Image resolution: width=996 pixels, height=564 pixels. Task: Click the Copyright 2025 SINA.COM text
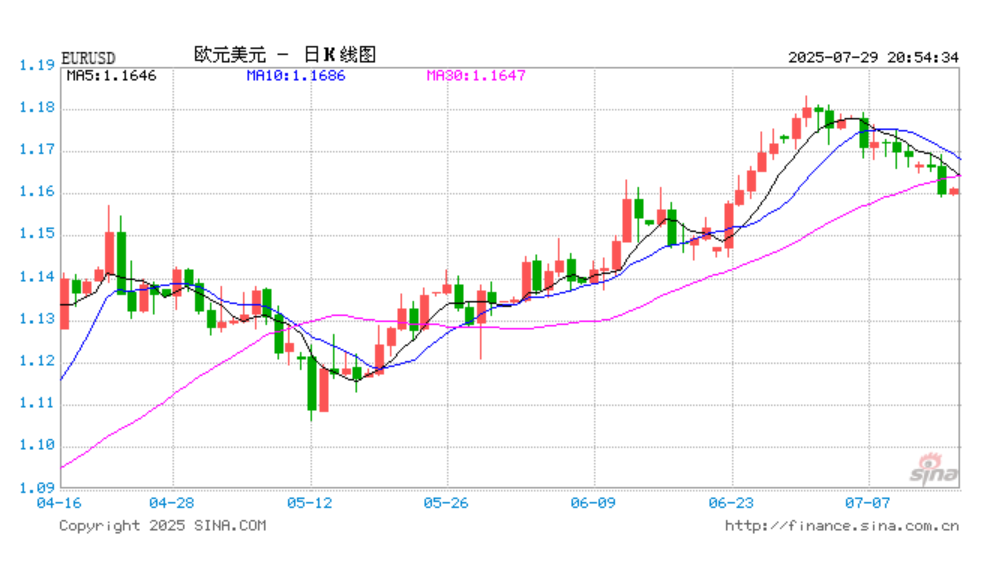coord(162,525)
